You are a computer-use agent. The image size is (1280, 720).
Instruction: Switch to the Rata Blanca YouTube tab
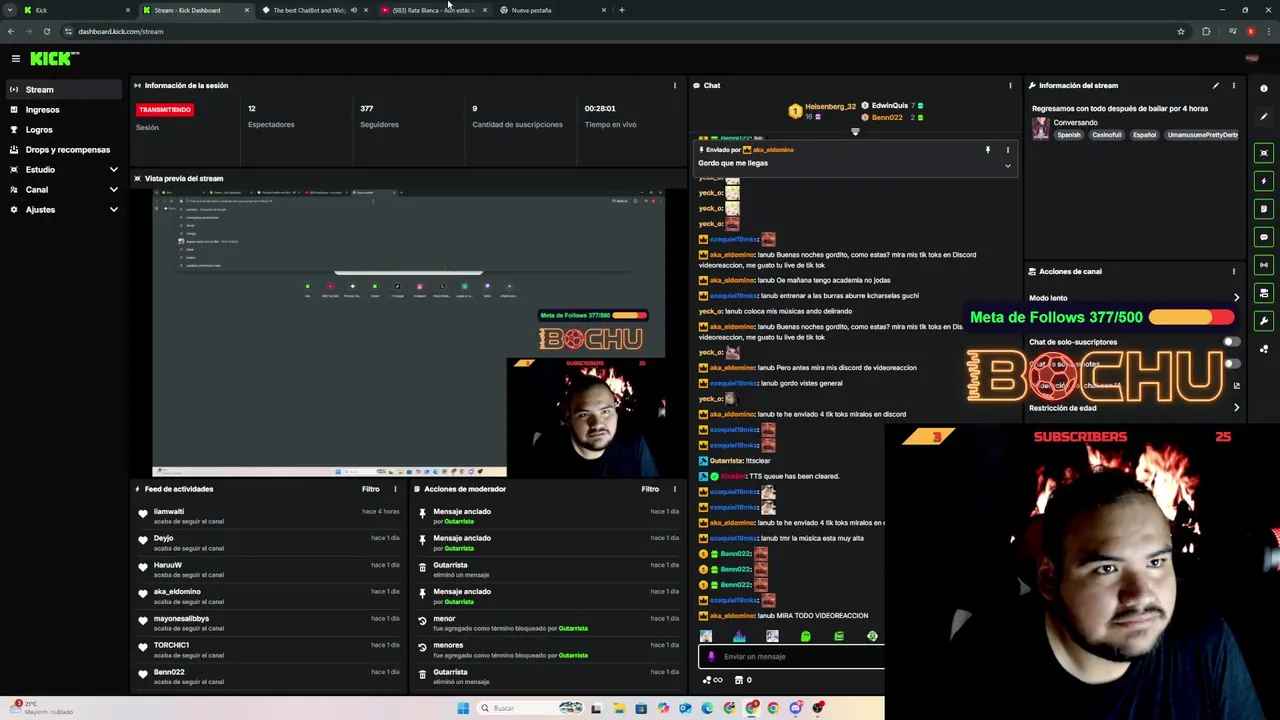(432, 10)
